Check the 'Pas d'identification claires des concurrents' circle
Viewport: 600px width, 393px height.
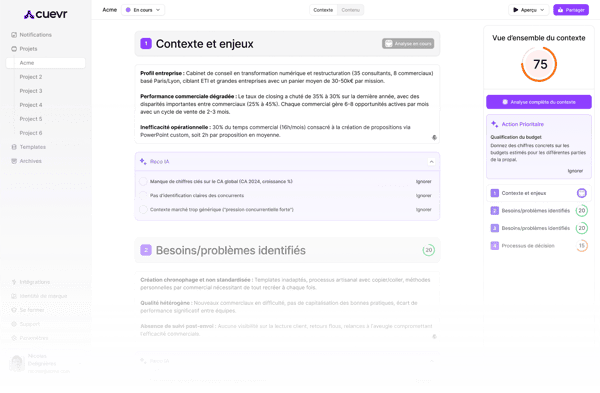(143, 196)
